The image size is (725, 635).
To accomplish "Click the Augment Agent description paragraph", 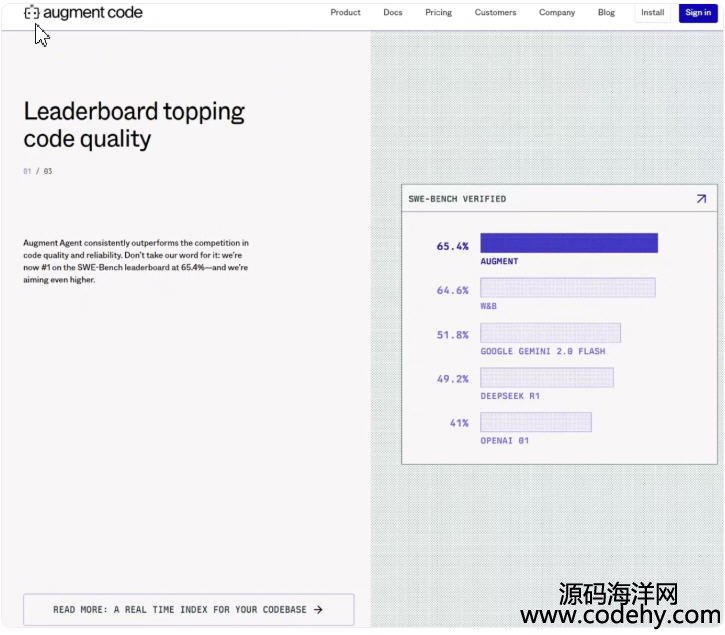I will click(136, 261).
